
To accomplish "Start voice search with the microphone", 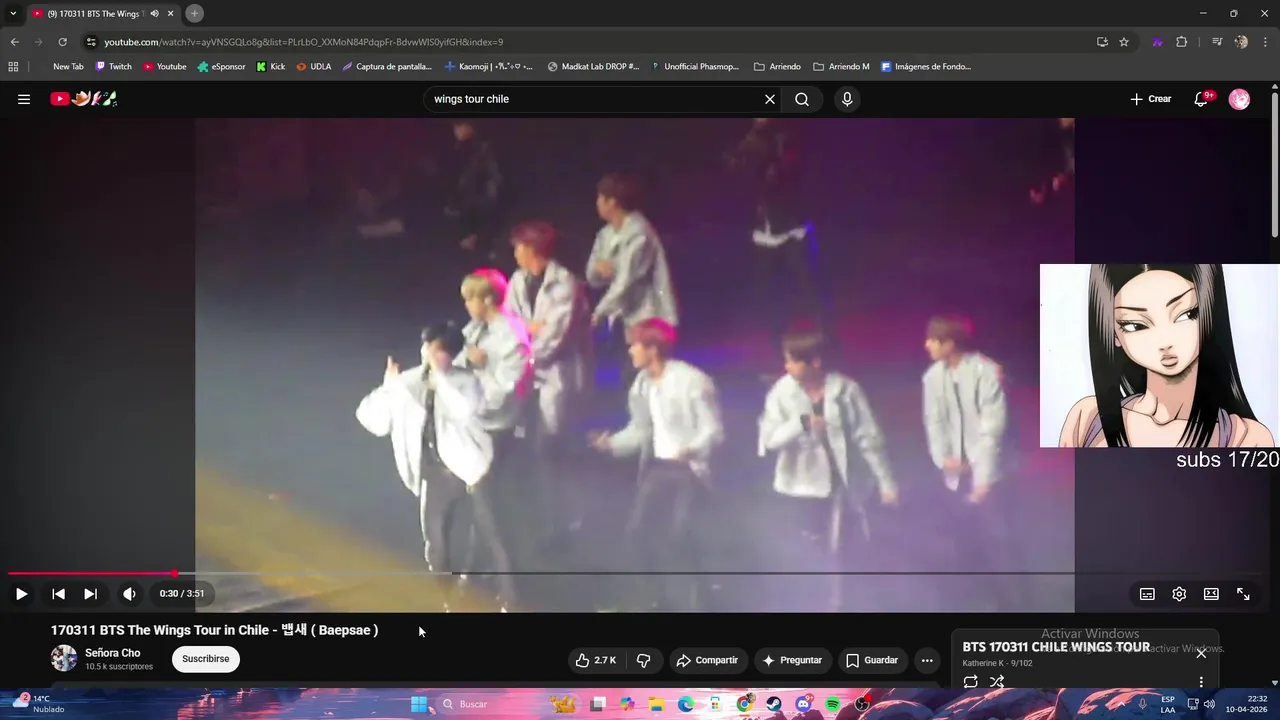I will (x=847, y=99).
